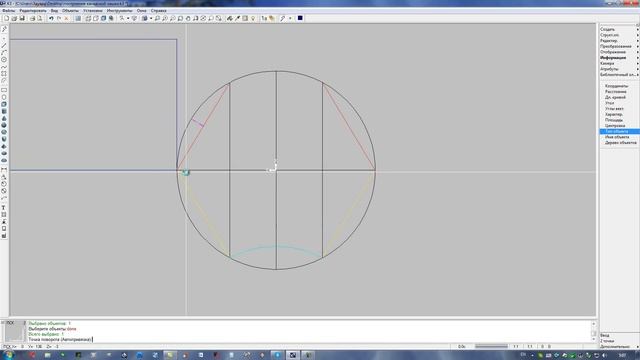Click the gray progress bar in status bar

(x=491, y=347)
